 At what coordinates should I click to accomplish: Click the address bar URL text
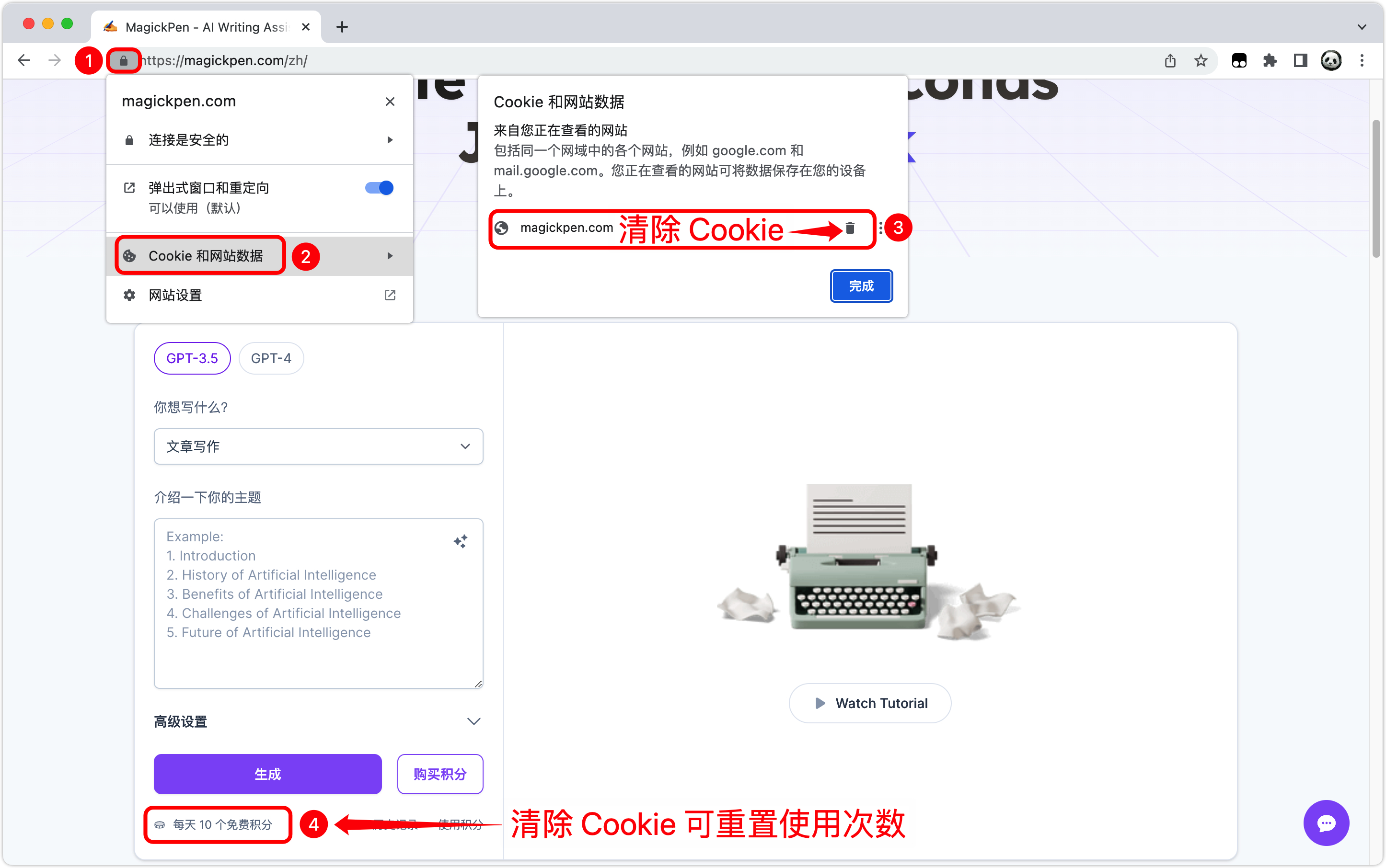[x=224, y=60]
